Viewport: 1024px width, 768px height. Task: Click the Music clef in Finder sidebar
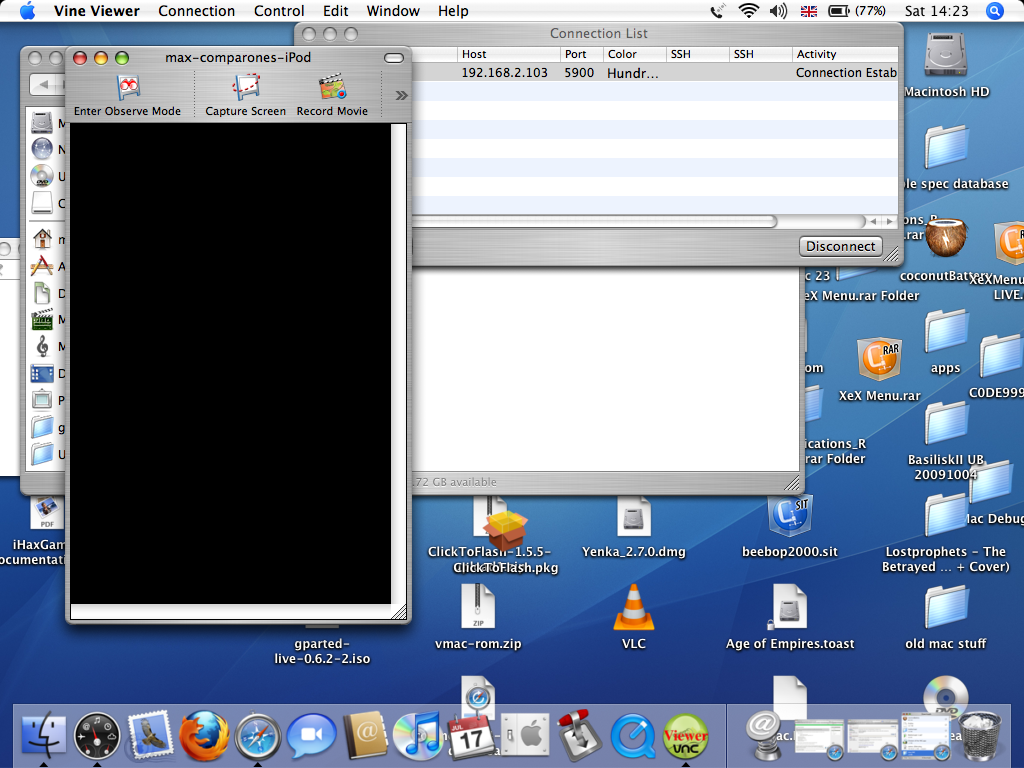click(42, 346)
